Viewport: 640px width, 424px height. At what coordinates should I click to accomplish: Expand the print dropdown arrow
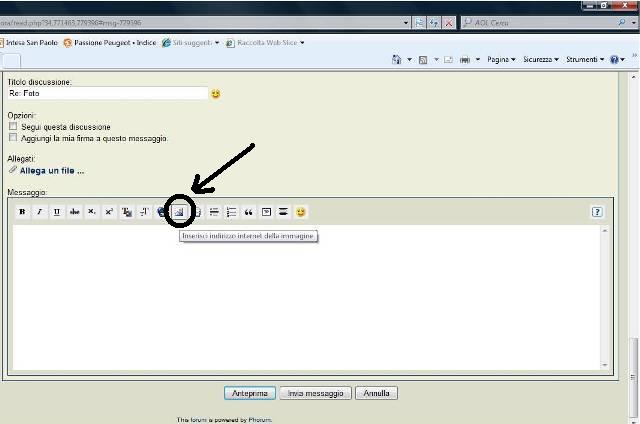click(478, 60)
